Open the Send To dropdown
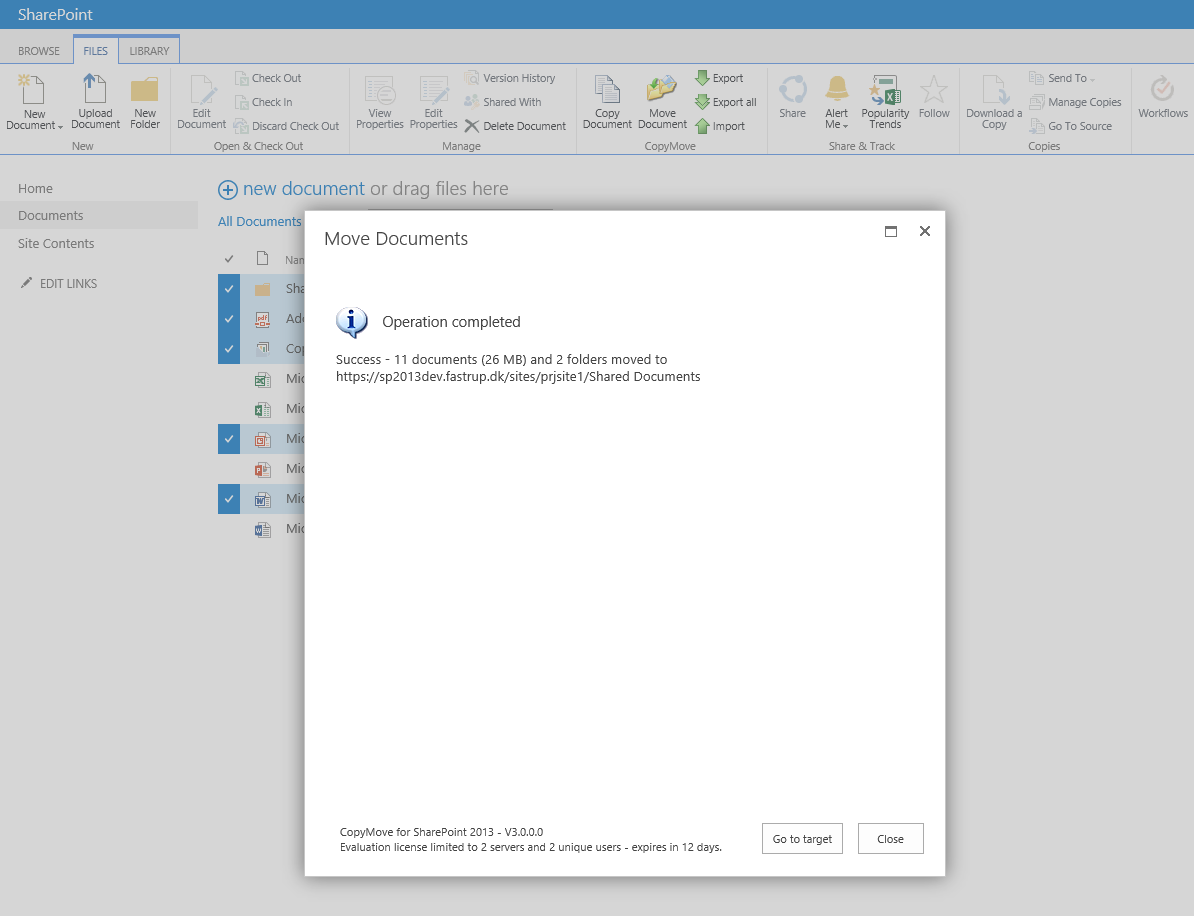Screen dimensions: 1194x916 (x=1063, y=78)
